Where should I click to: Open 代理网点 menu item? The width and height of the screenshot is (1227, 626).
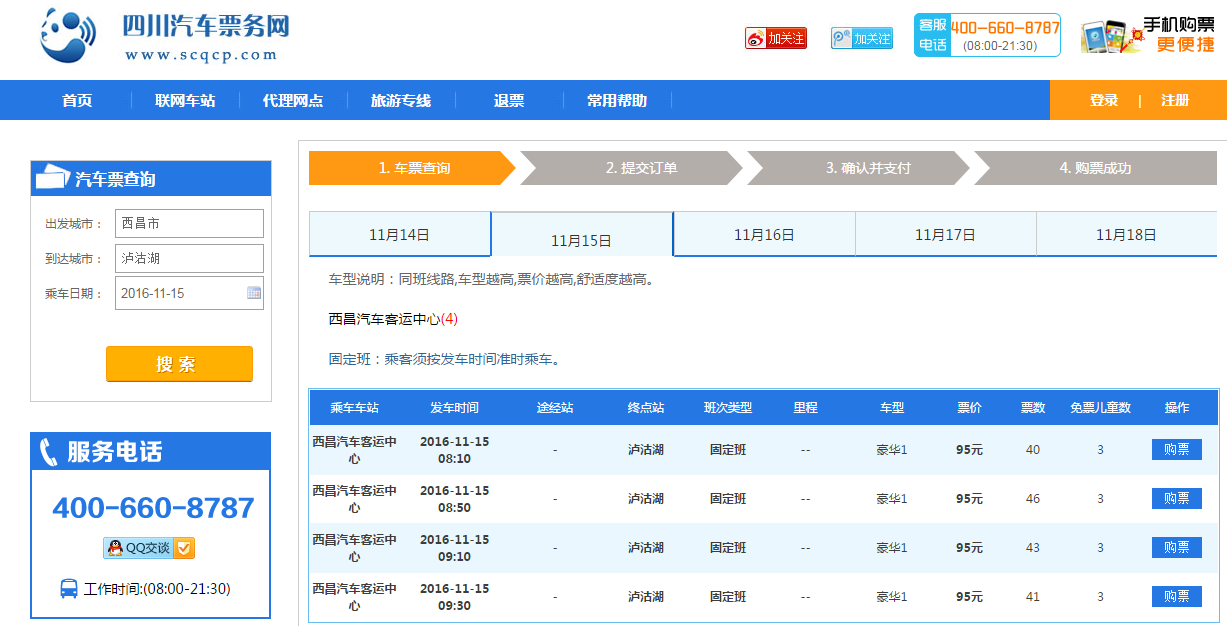coord(293,101)
